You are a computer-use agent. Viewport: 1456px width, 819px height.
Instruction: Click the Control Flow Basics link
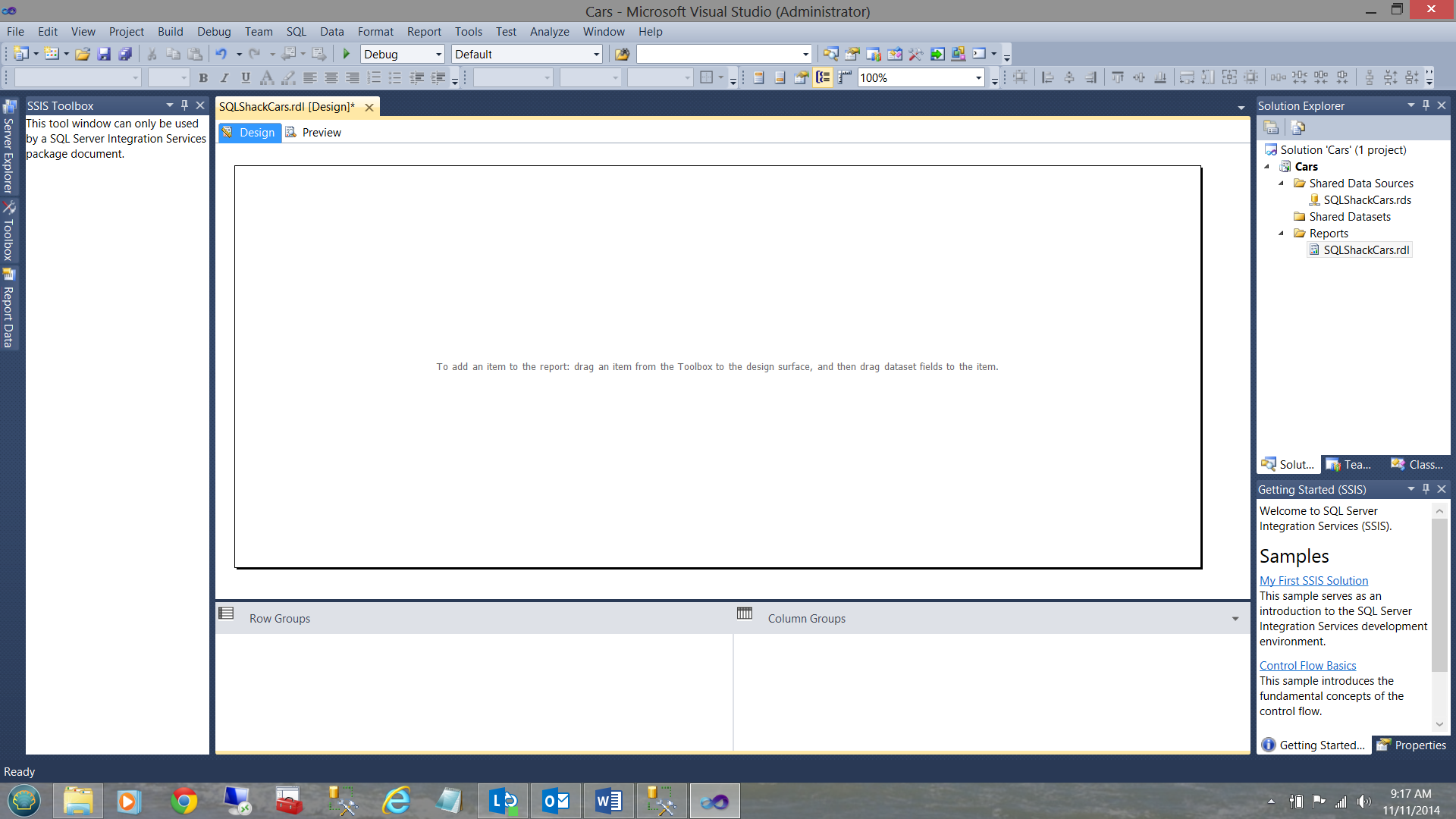click(x=1307, y=665)
